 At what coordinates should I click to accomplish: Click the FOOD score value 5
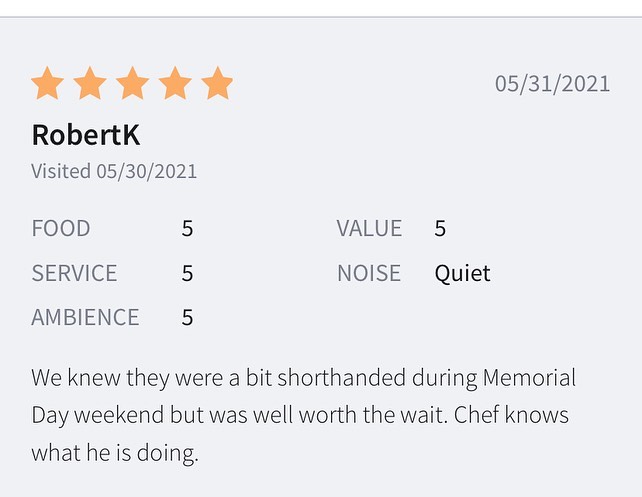pyautogui.click(x=187, y=228)
